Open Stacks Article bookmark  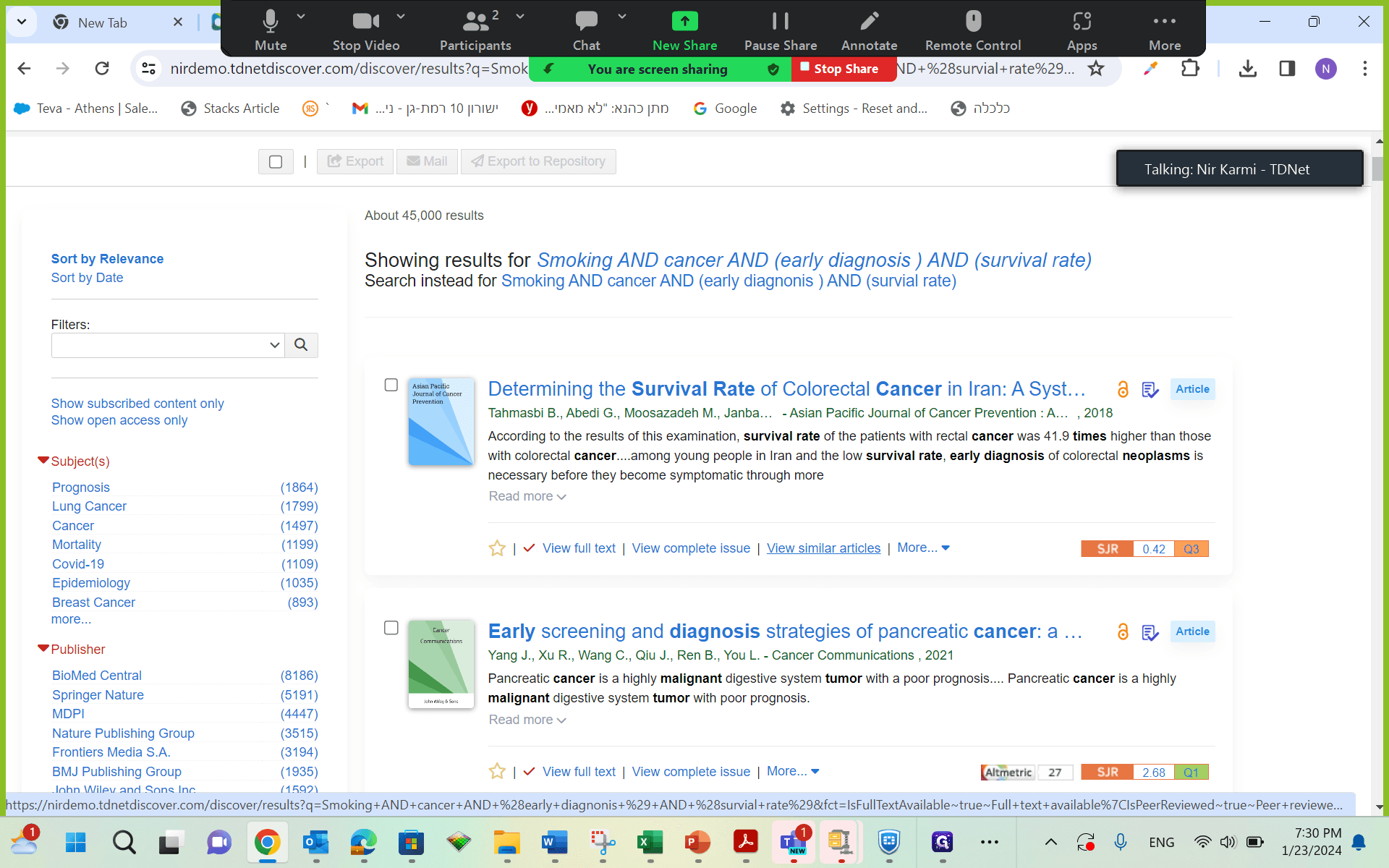[x=230, y=109]
